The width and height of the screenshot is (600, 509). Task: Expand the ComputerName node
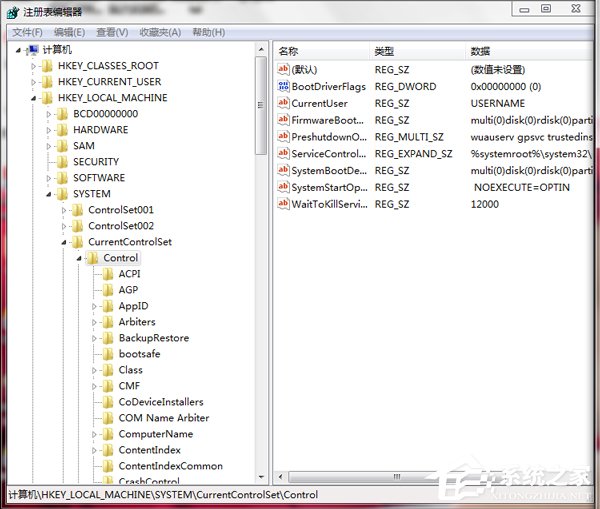click(94, 434)
